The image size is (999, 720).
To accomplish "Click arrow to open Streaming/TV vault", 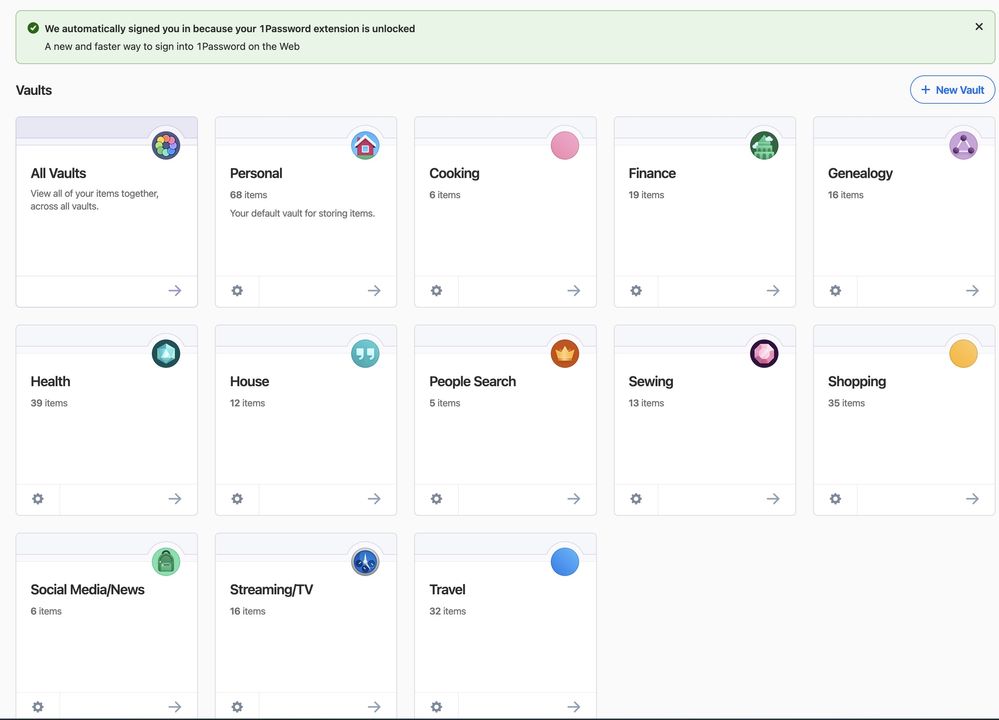I will (x=374, y=707).
